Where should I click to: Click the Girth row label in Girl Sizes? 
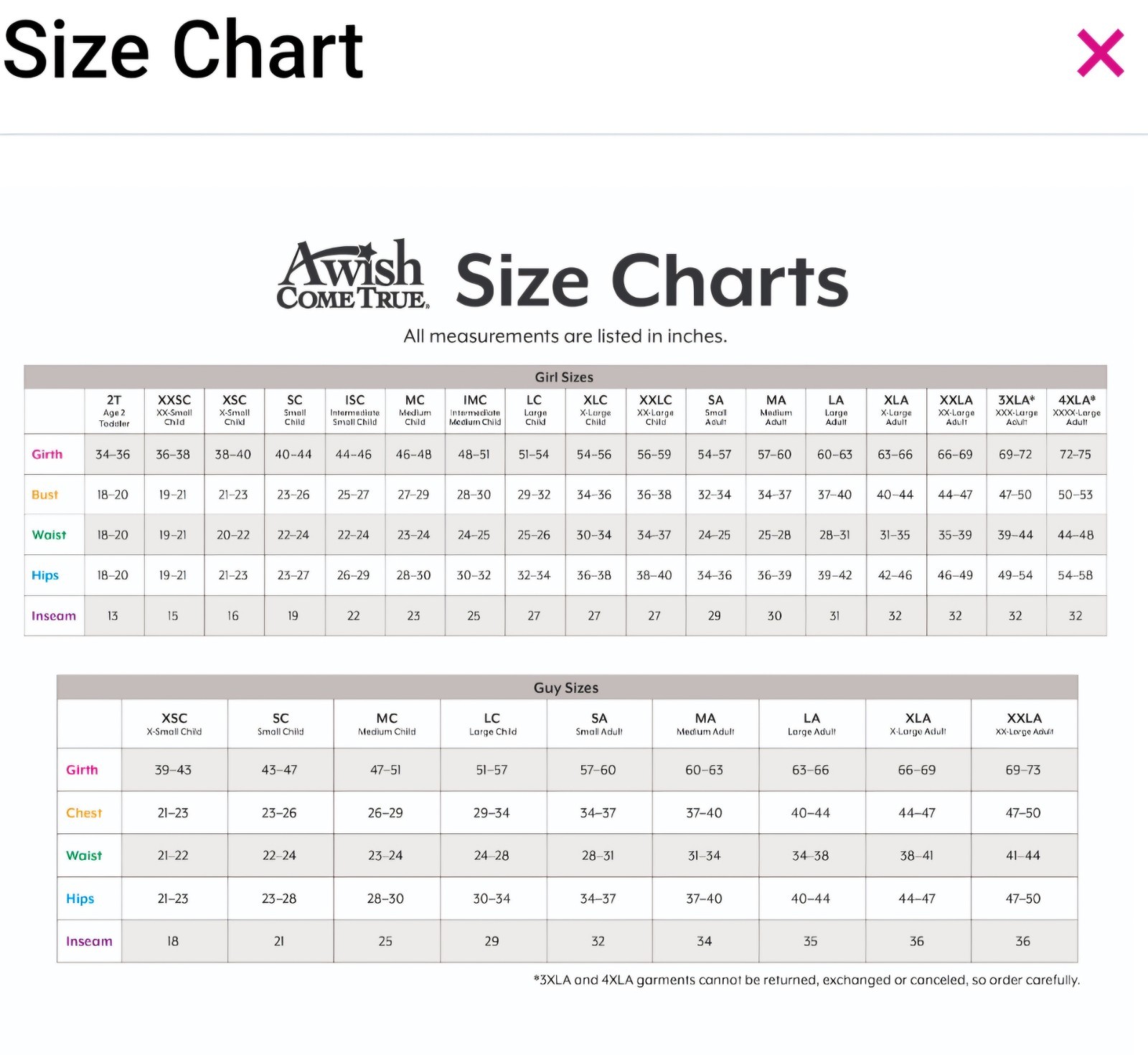(47, 454)
